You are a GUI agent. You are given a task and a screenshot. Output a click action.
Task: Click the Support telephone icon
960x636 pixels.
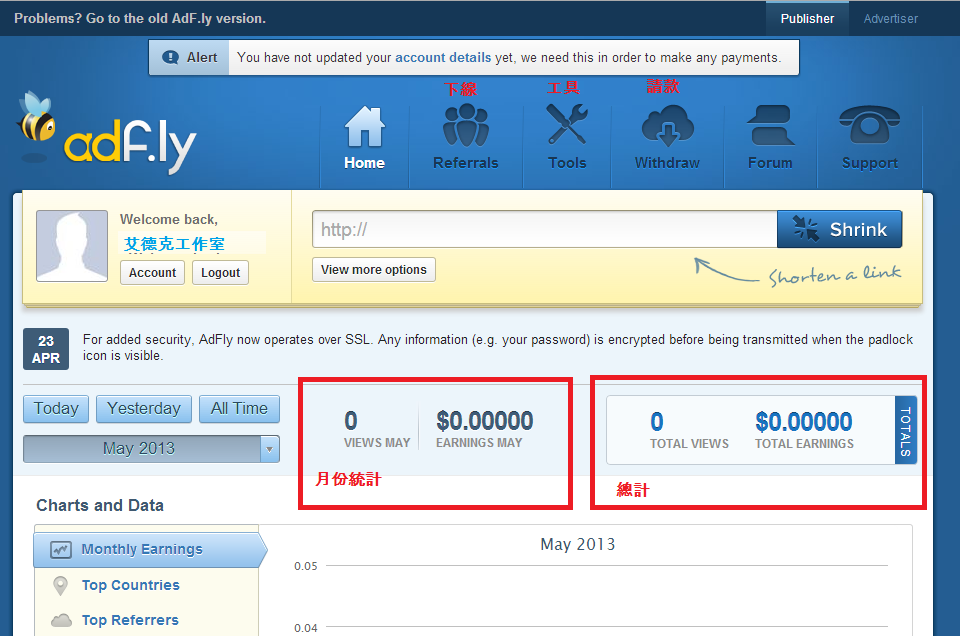point(869,124)
